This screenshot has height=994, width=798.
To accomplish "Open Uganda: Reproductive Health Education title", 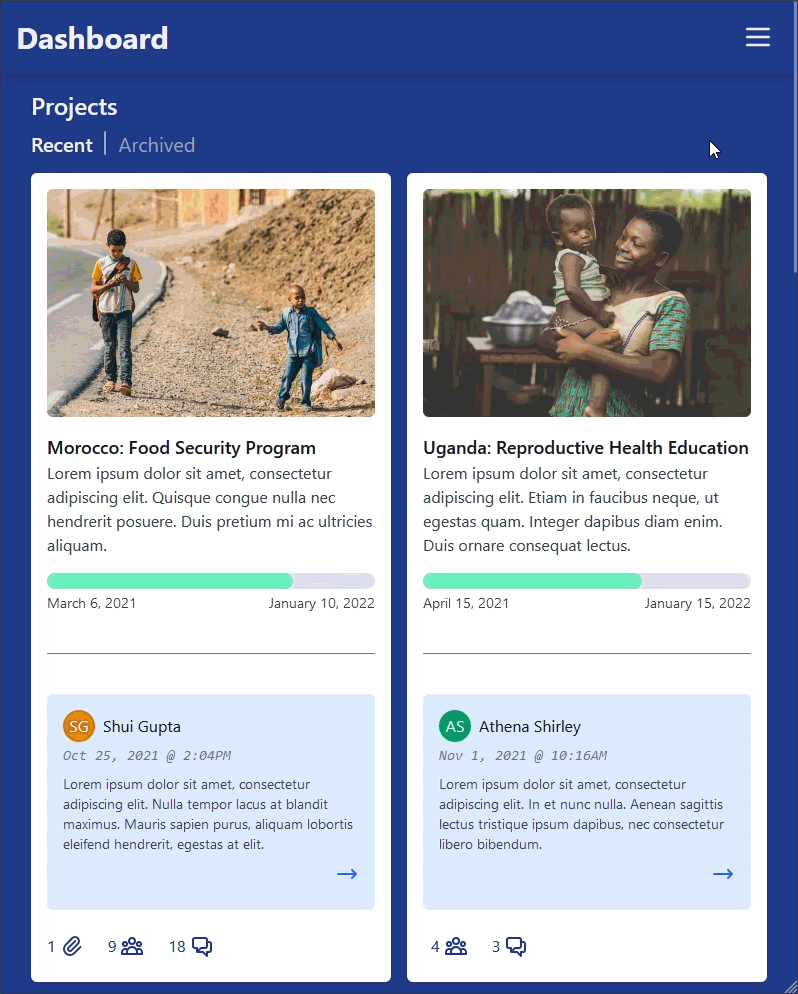I will click(586, 448).
